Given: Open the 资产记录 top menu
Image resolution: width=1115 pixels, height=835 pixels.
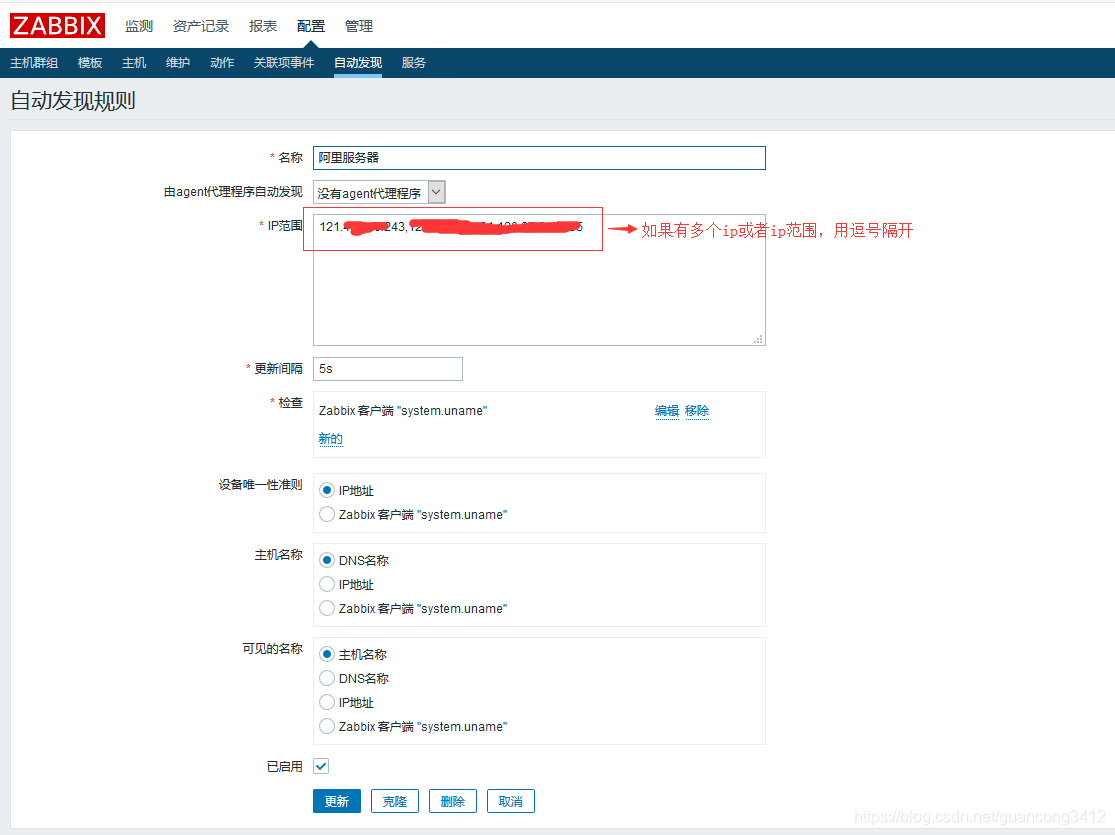Looking at the screenshot, I should (x=201, y=26).
